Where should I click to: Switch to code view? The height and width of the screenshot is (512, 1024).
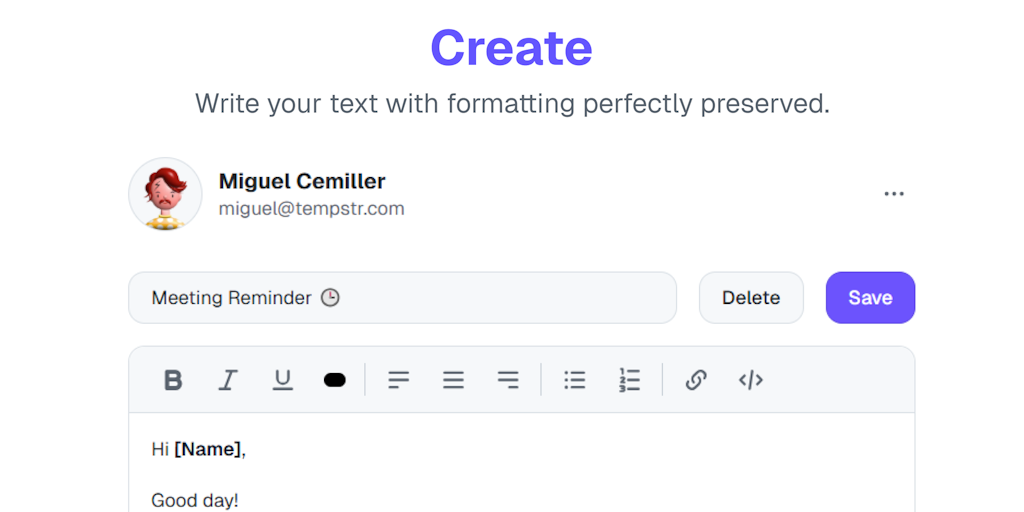tap(751, 380)
